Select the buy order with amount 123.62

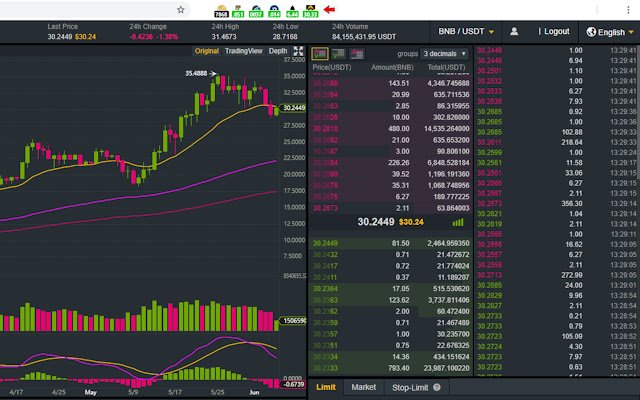coord(391,300)
